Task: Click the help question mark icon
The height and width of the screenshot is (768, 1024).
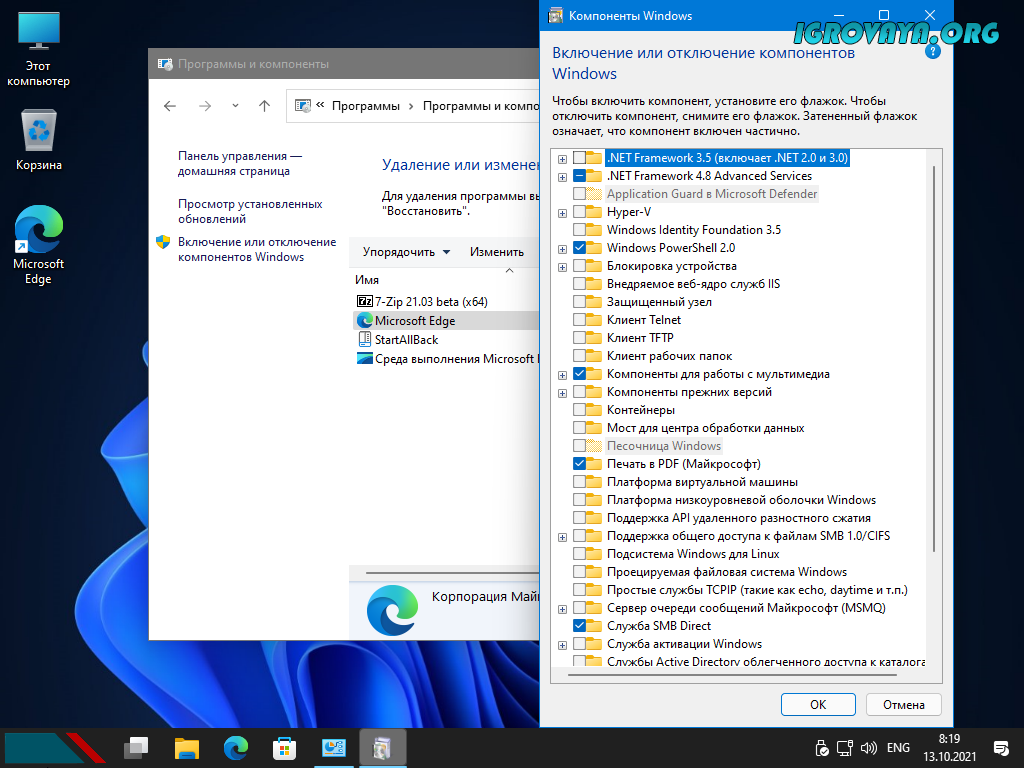Action: pos(933,49)
